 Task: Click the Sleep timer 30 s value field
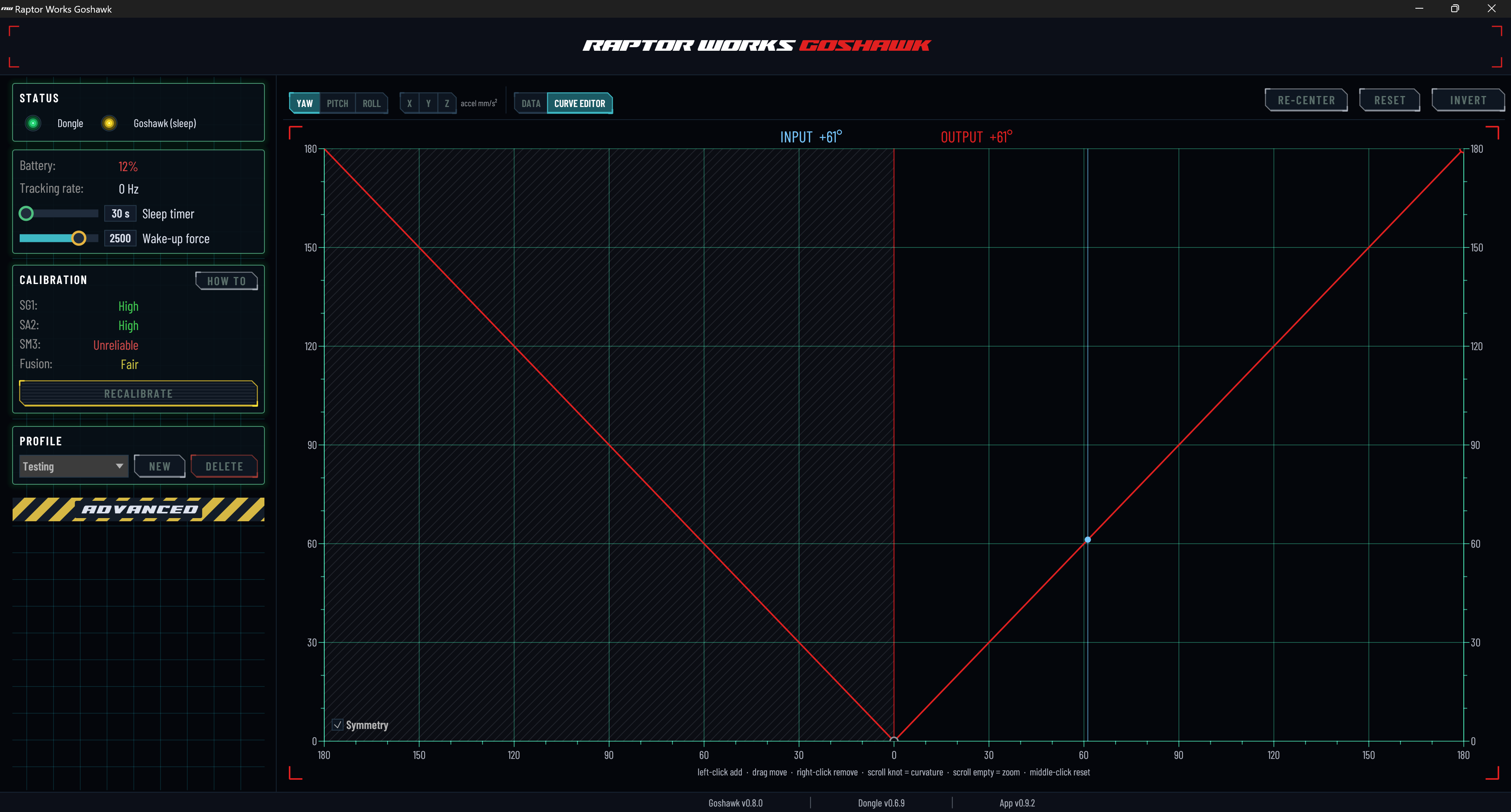[x=120, y=213]
